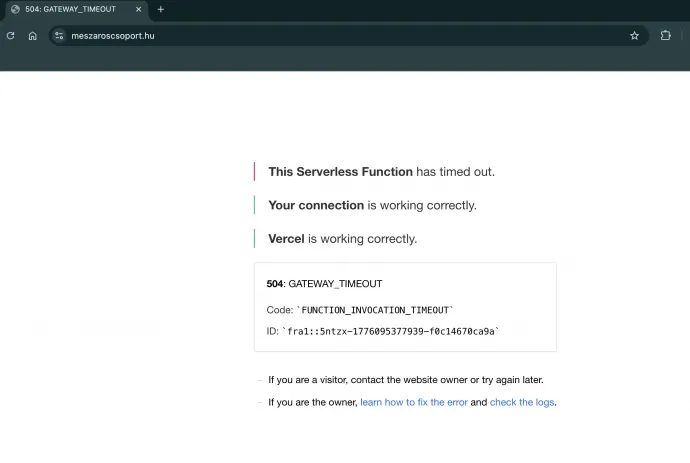
Task: Go to the browser home page
Action: pyautogui.click(x=32, y=35)
